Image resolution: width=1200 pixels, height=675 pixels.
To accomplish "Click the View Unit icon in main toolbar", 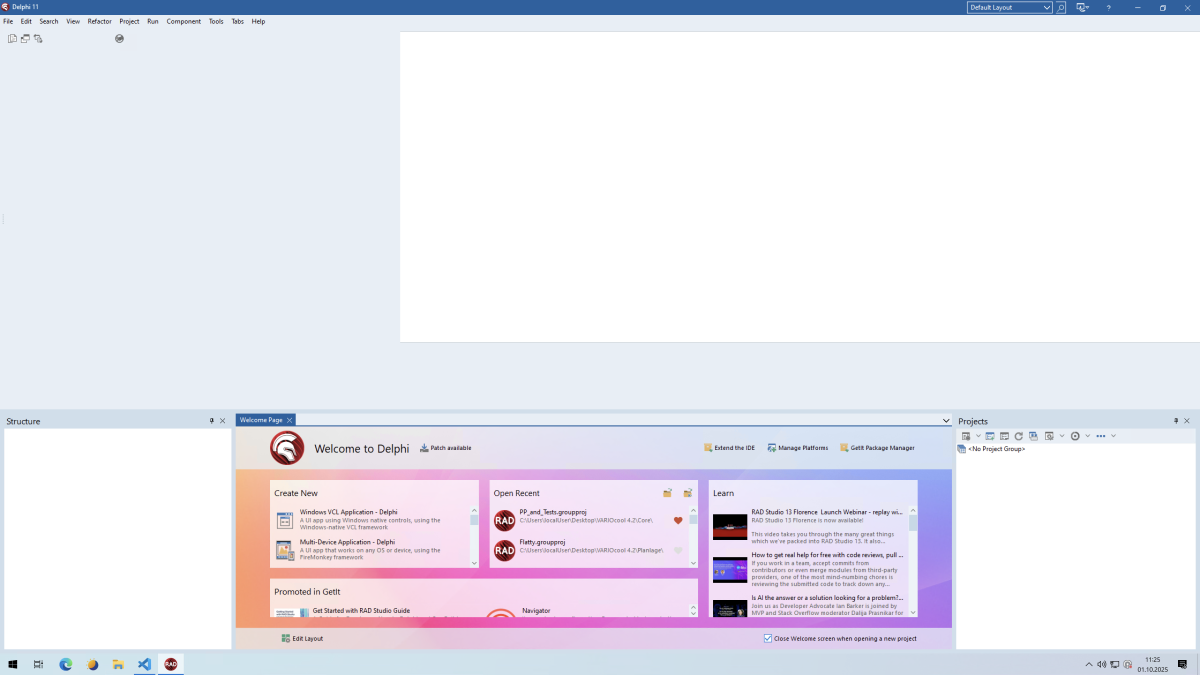I will click(12, 39).
